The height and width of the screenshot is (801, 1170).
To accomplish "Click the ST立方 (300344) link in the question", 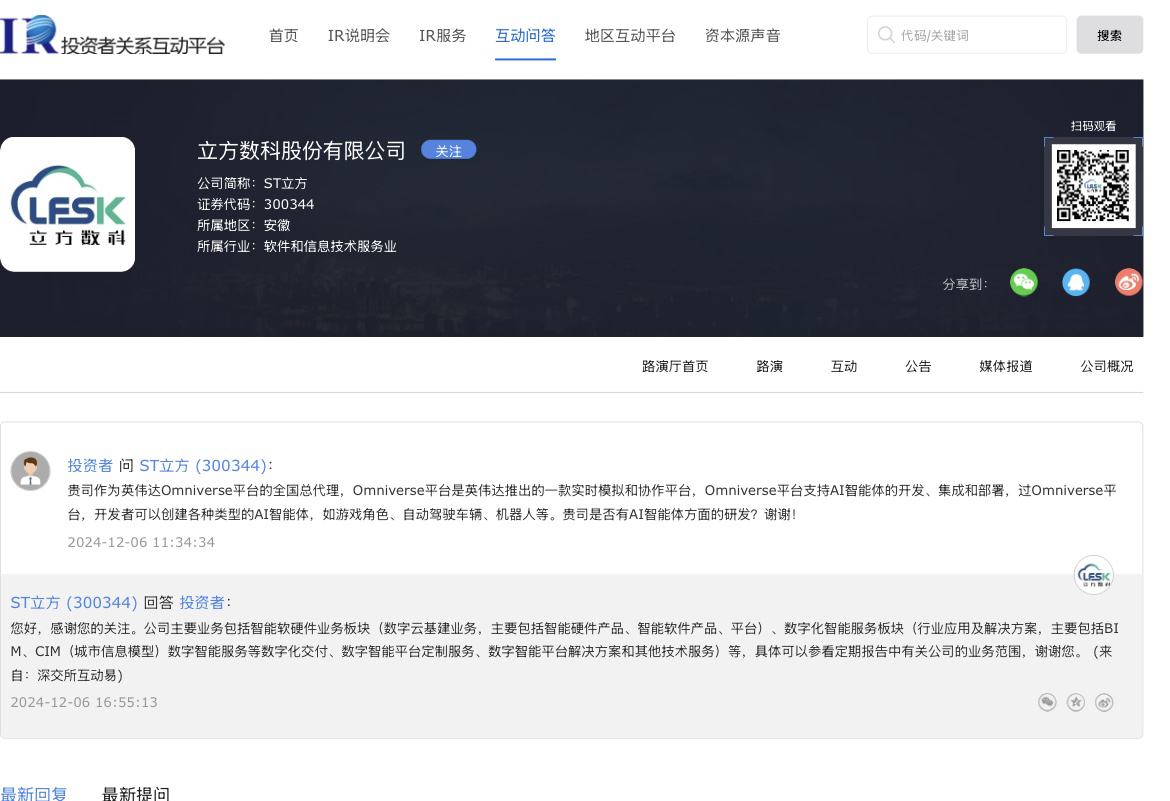I will point(203,466).
